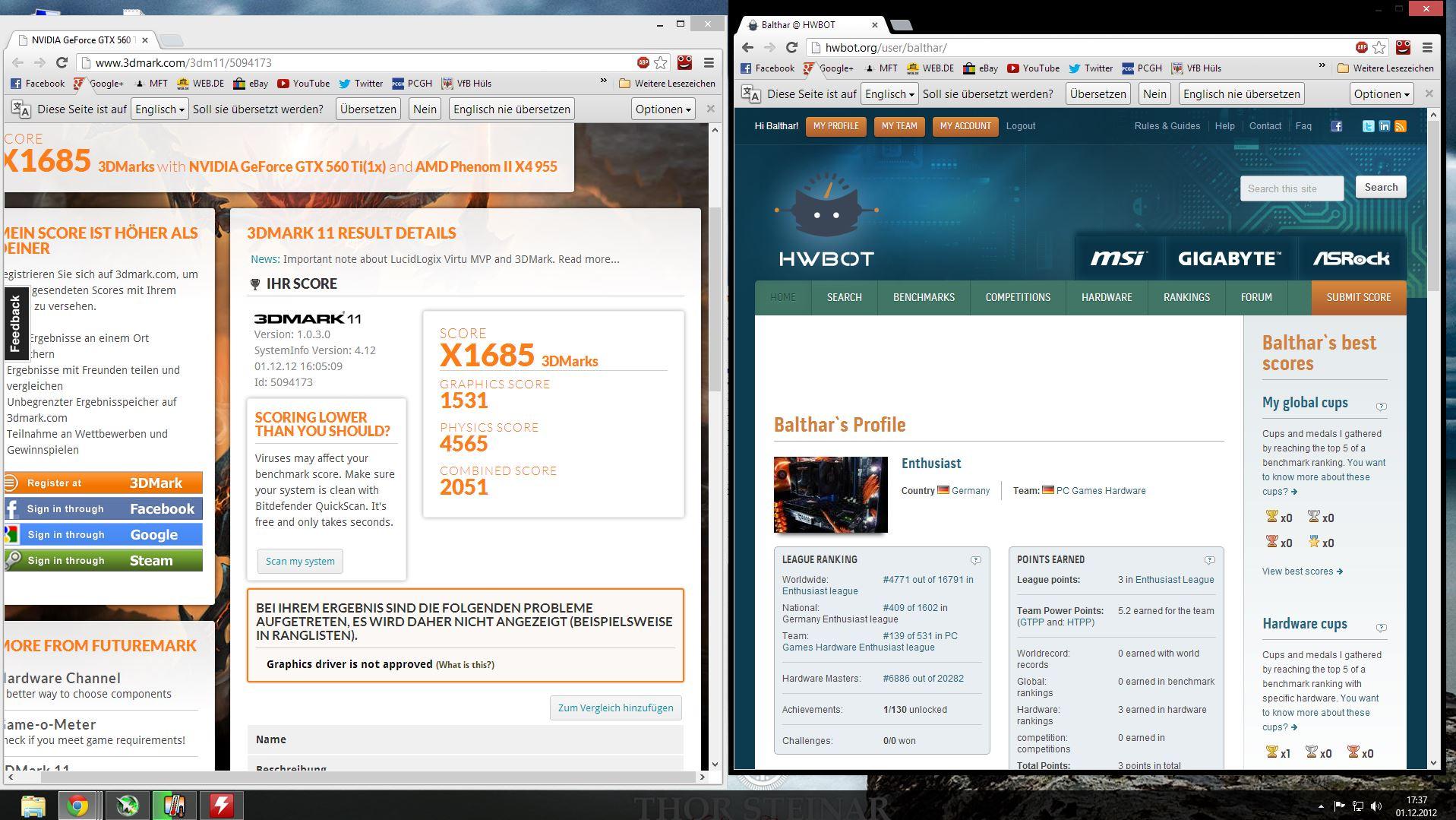Screen dimensions: 1456x820
Task: Open BENCHMARKS menu on HWBOT
Action: pos(924,297)
